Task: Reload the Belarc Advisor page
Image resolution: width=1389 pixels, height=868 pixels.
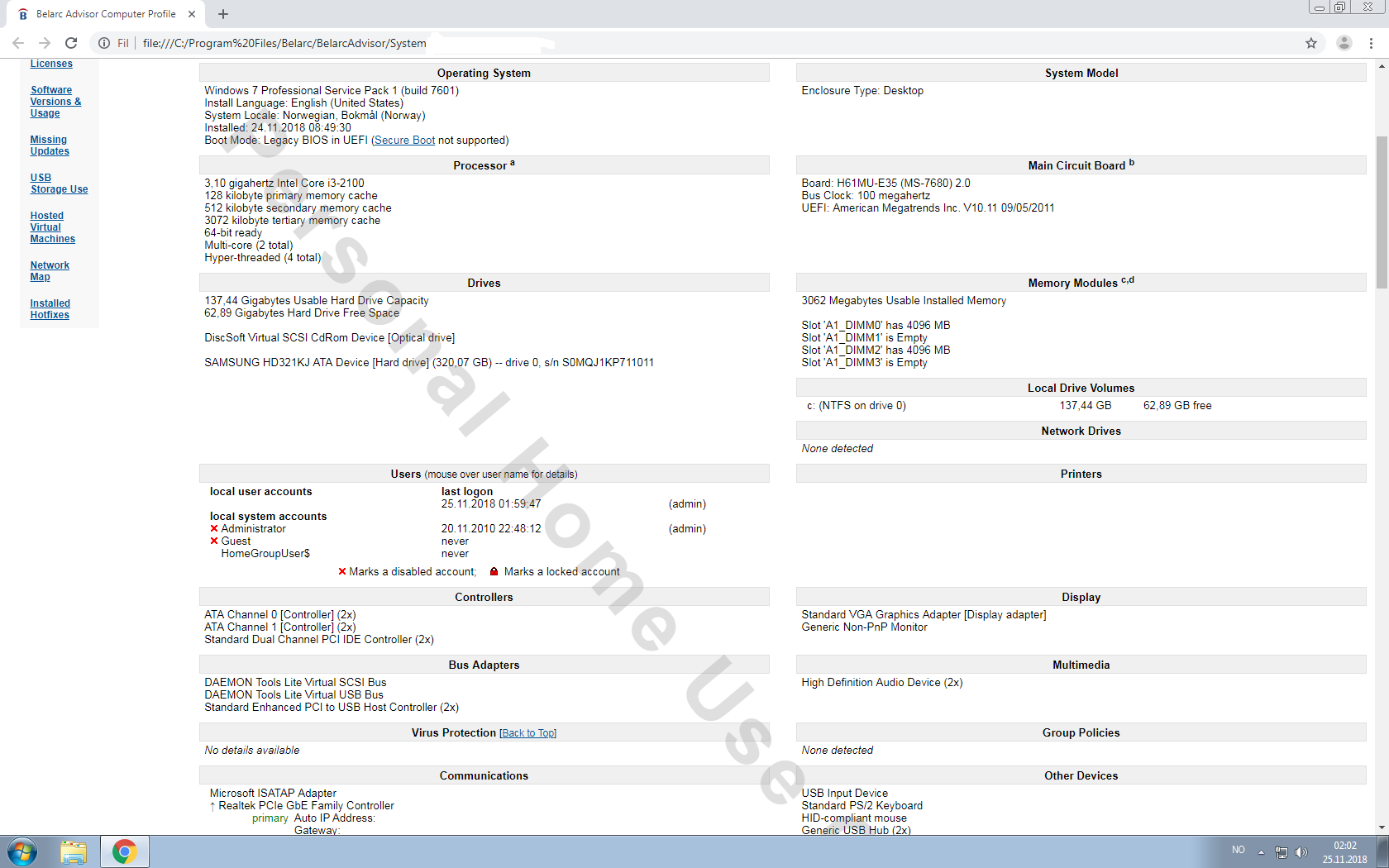Action: click(x=71, y=43)
